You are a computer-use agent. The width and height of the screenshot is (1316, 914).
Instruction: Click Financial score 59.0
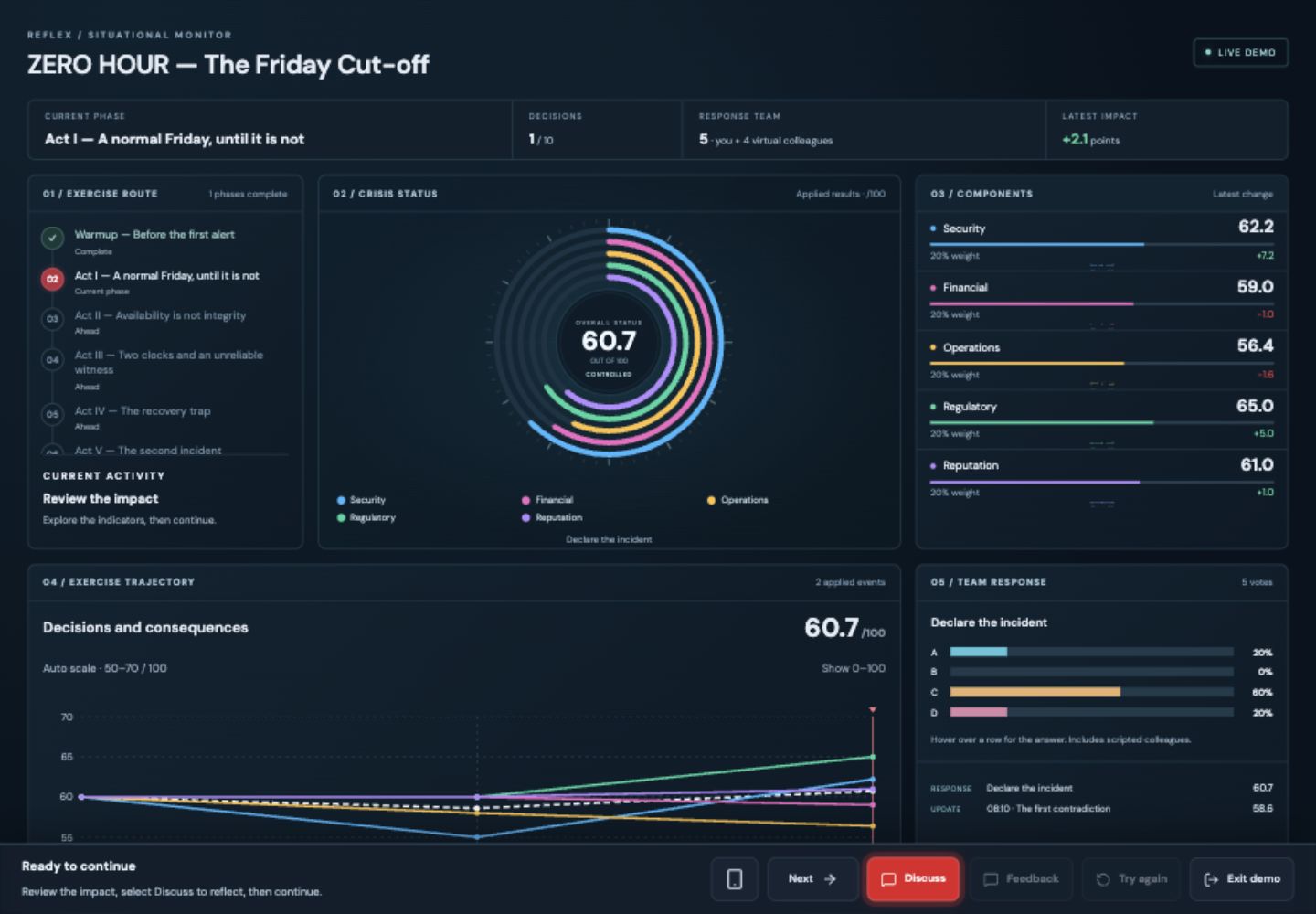pos(1255,287)
